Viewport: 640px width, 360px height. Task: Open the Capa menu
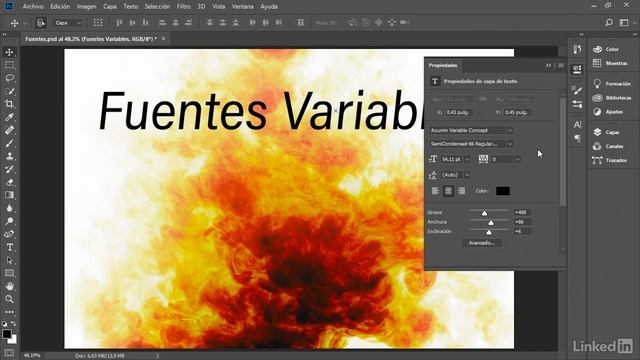[x=110, y=7]
